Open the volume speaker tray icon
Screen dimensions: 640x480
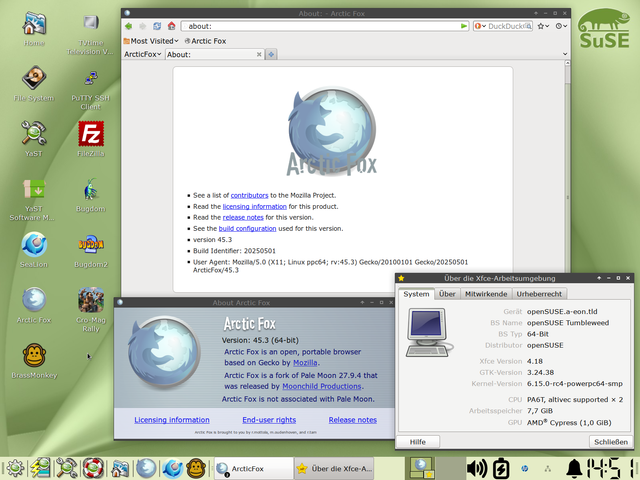(x=477, y=468)
